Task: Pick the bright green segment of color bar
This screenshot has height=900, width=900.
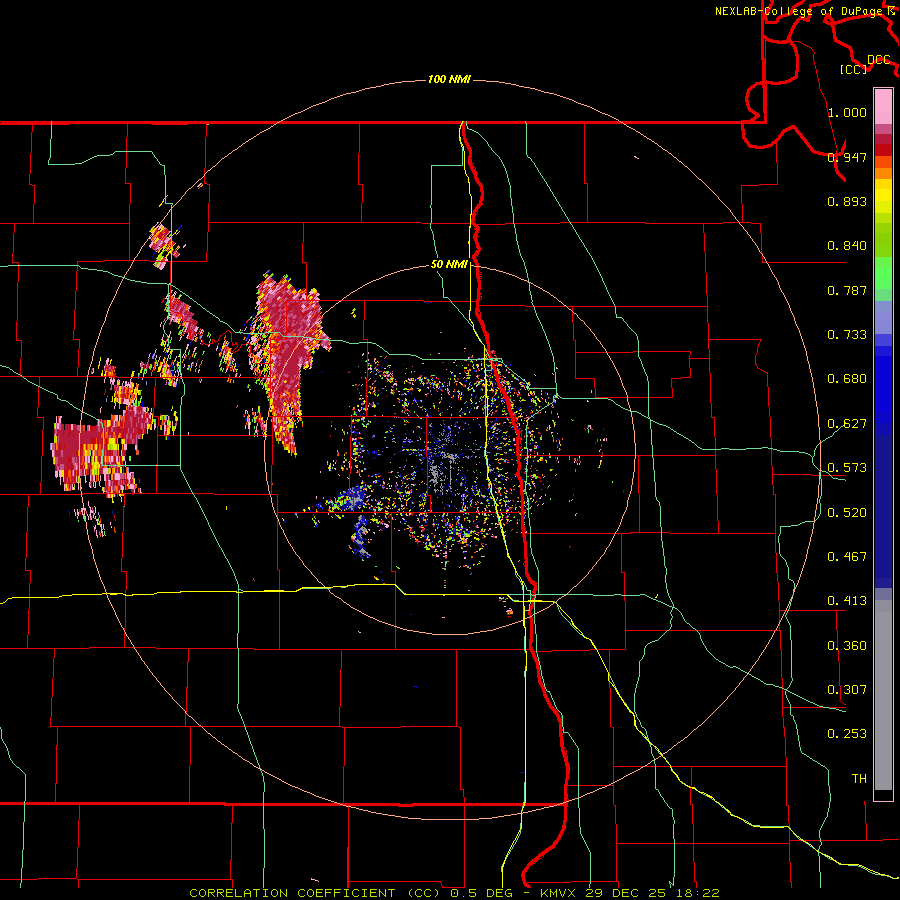Action: 883,272
